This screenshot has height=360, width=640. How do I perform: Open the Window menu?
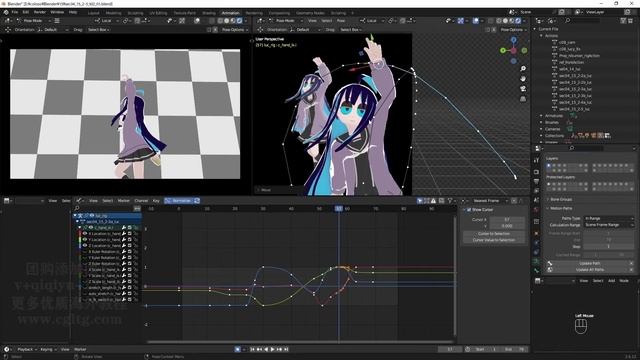[x=57, y=12]
